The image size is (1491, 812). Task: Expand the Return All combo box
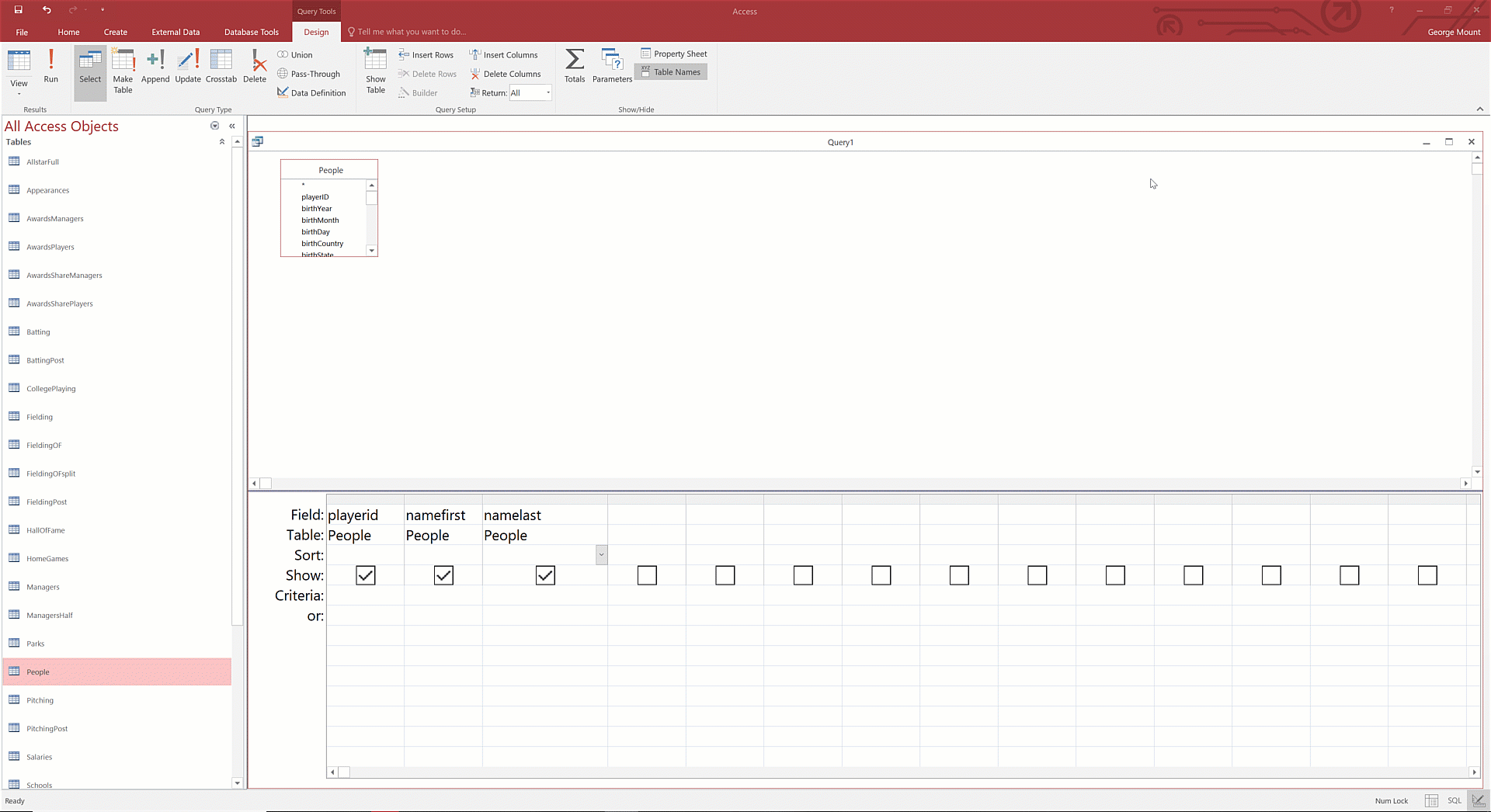click(x=548, y=93)
